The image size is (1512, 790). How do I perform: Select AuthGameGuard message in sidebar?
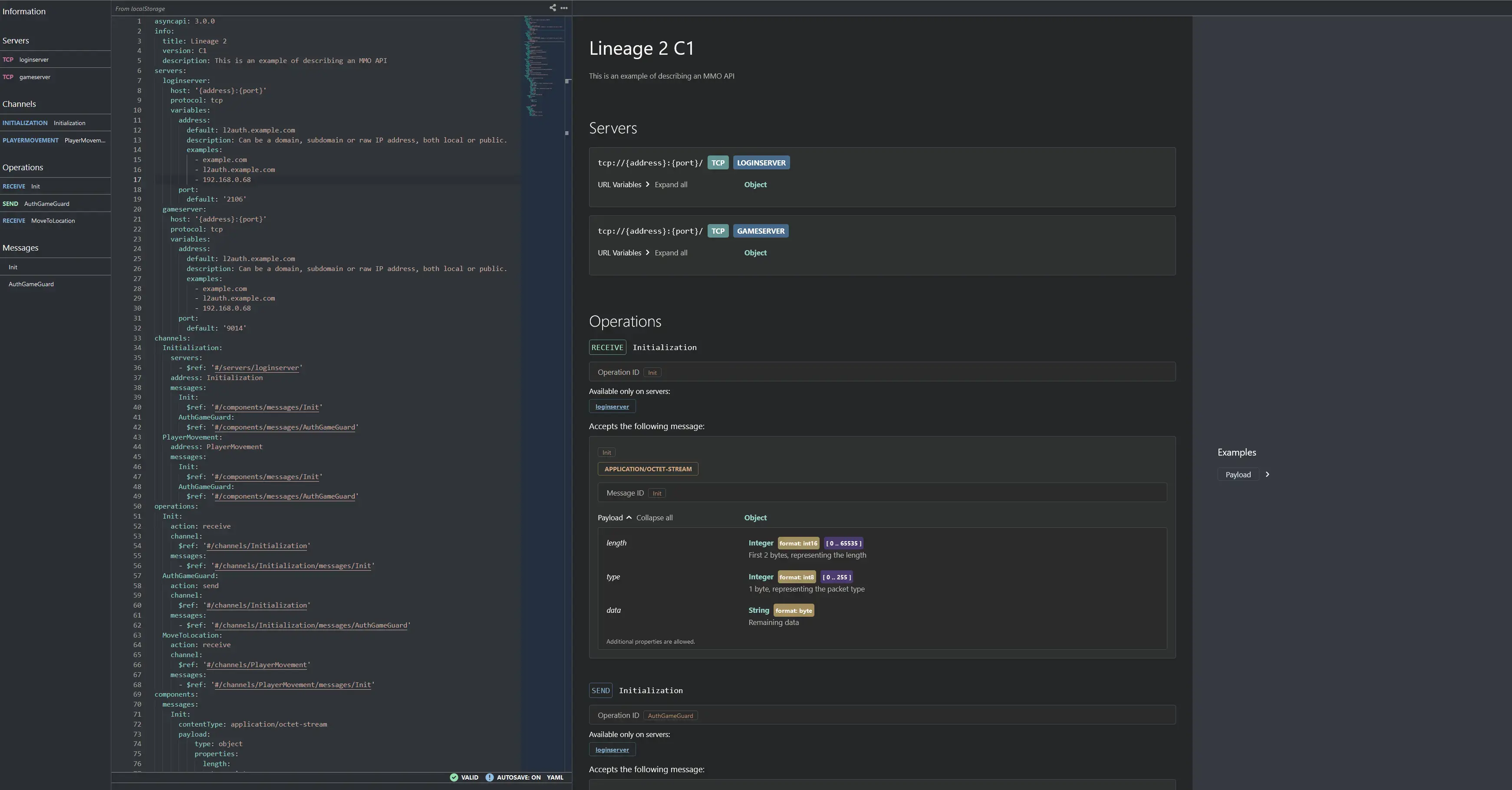[x=55, y=284]
